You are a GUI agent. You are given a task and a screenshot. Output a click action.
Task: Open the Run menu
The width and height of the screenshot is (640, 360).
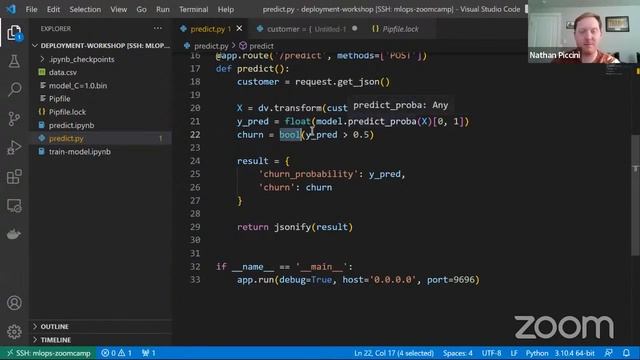coord(162,9)
